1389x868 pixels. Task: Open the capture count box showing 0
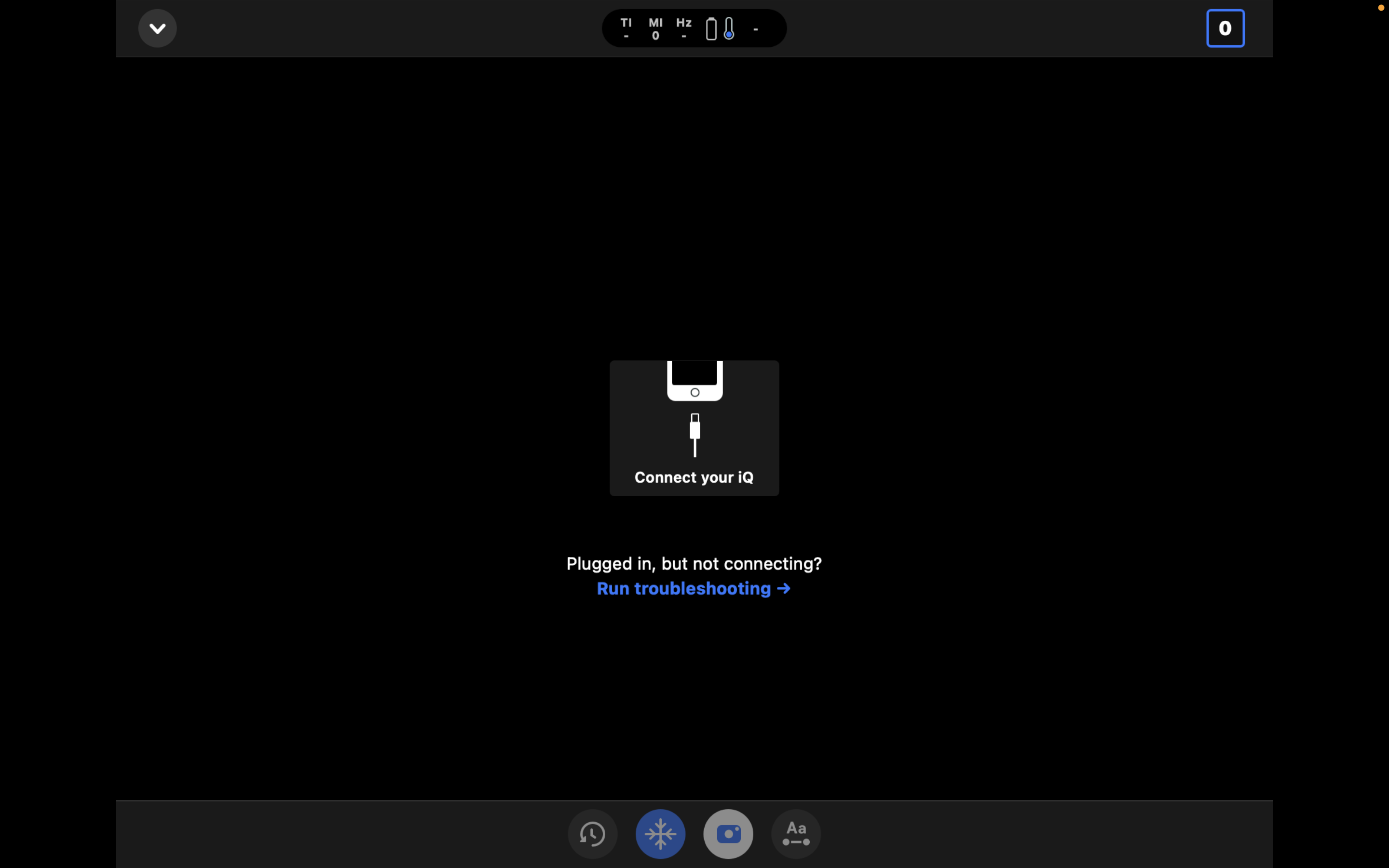(1225, 28)
